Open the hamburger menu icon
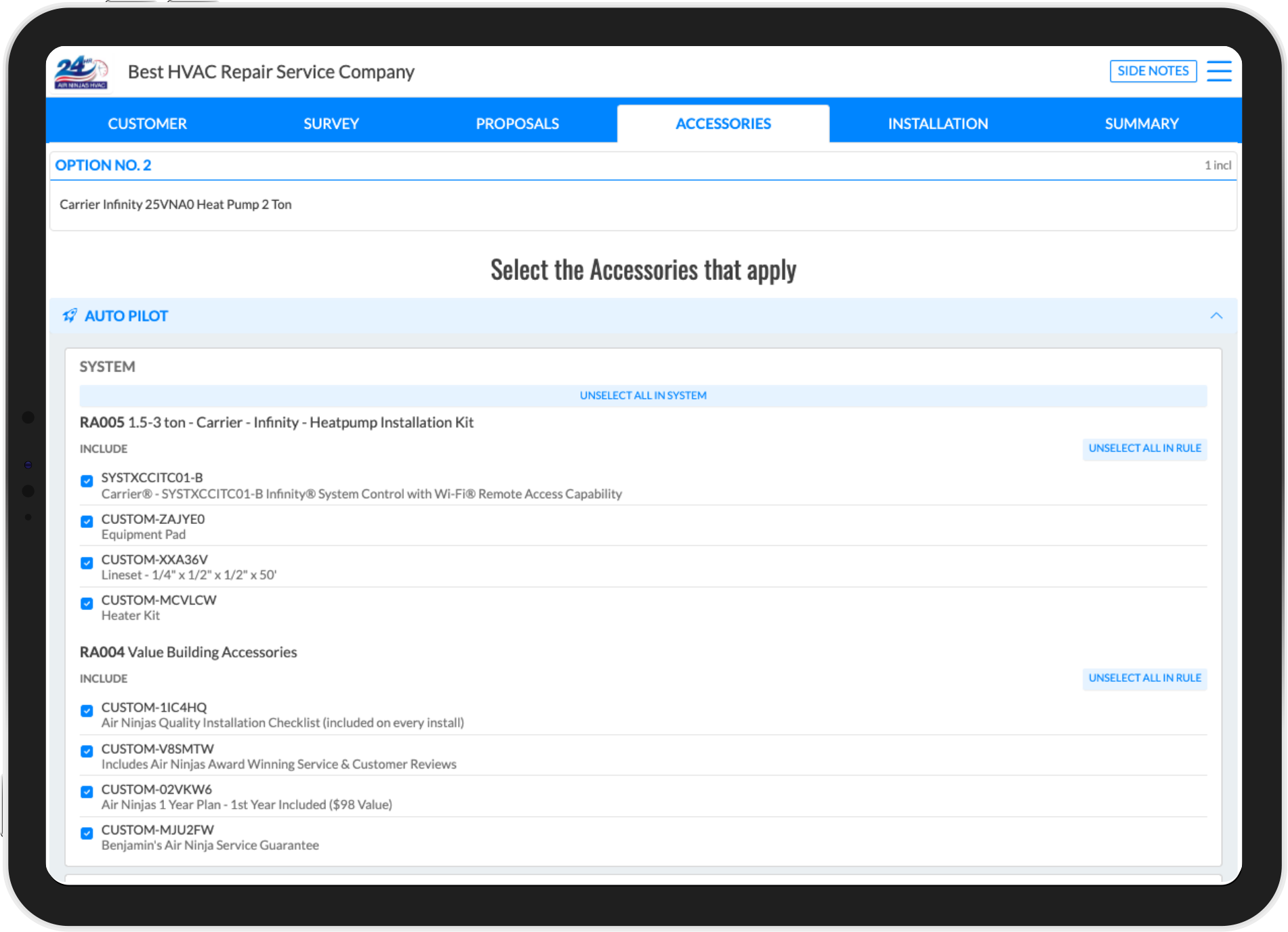This screenshot has height=932, width=1288. (1219, 71)
